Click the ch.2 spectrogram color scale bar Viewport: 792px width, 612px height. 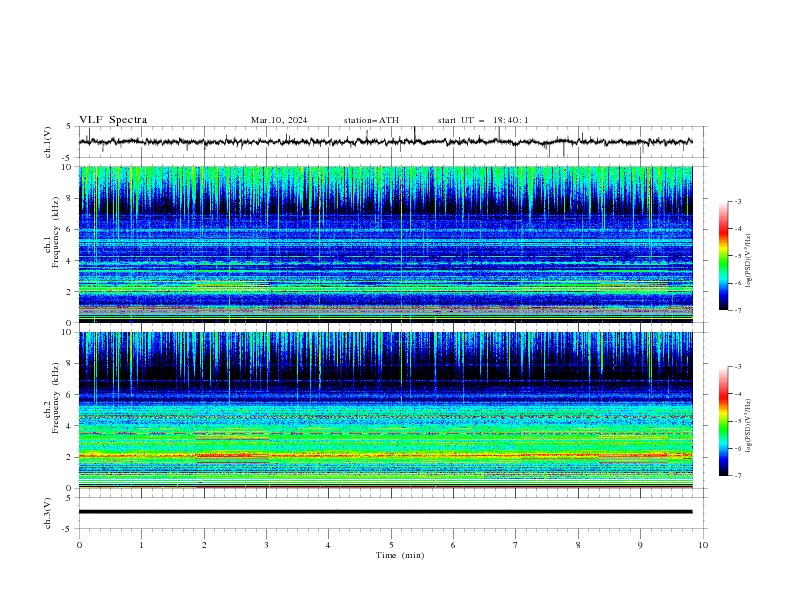click(x=724, y=421)
